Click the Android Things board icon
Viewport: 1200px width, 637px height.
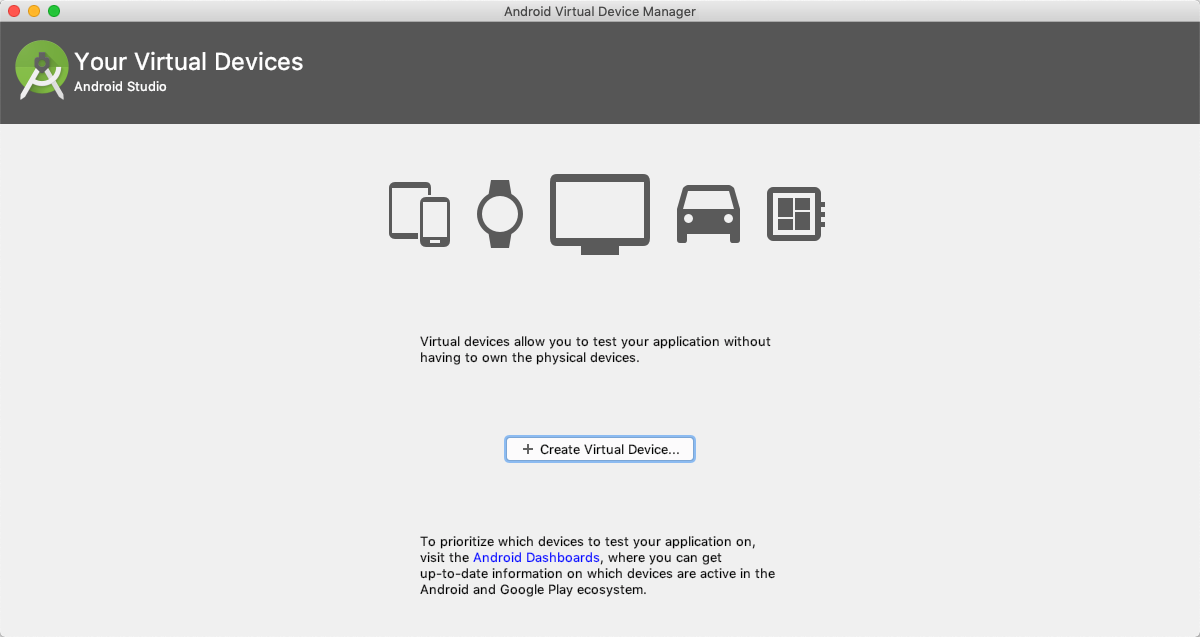pyautogui.click(x=796, y=214)
